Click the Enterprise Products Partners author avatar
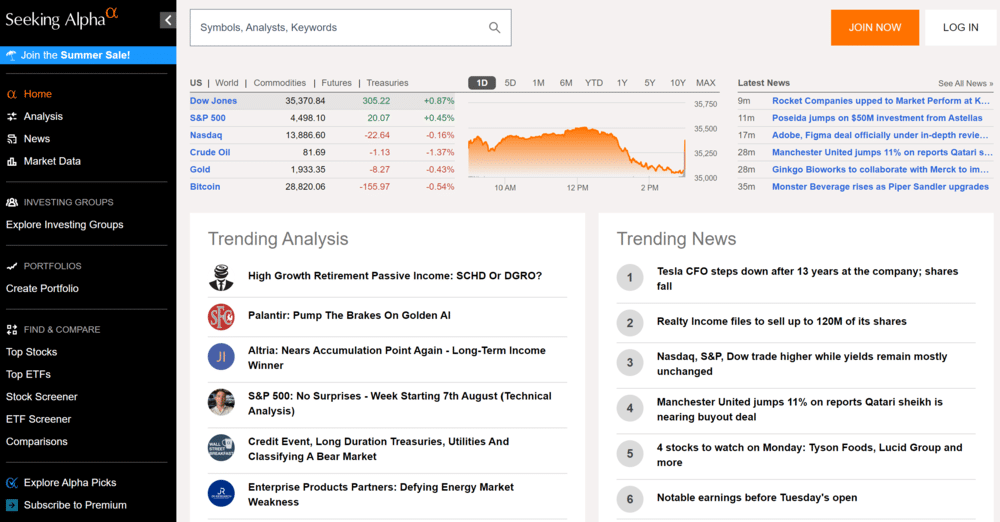This screenshot has height=522, width=1000. (221, 493)
